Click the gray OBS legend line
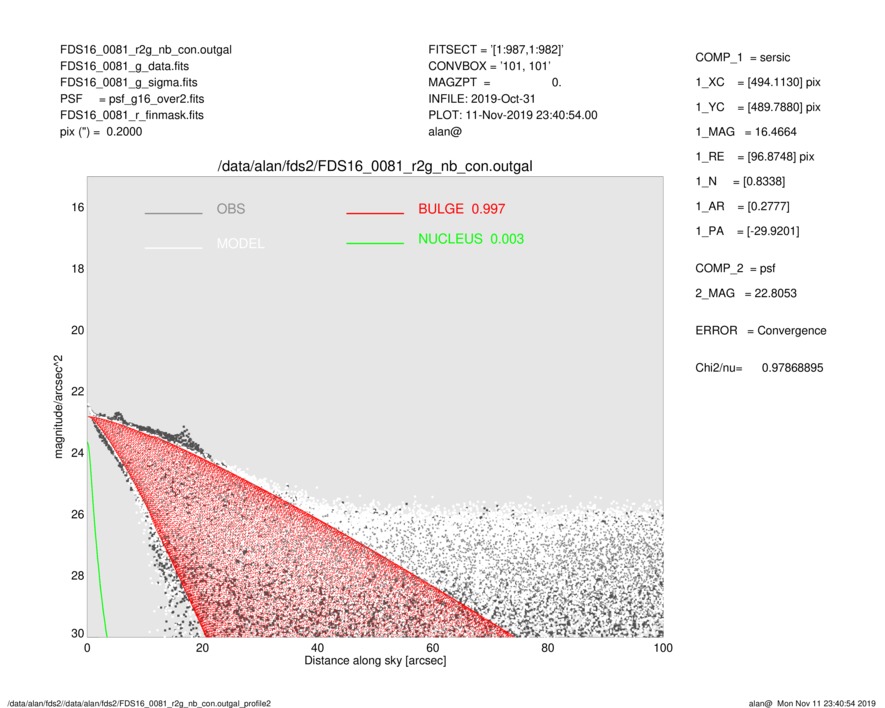Viewport: 885px width, 708px height. [x=173, y=214]
